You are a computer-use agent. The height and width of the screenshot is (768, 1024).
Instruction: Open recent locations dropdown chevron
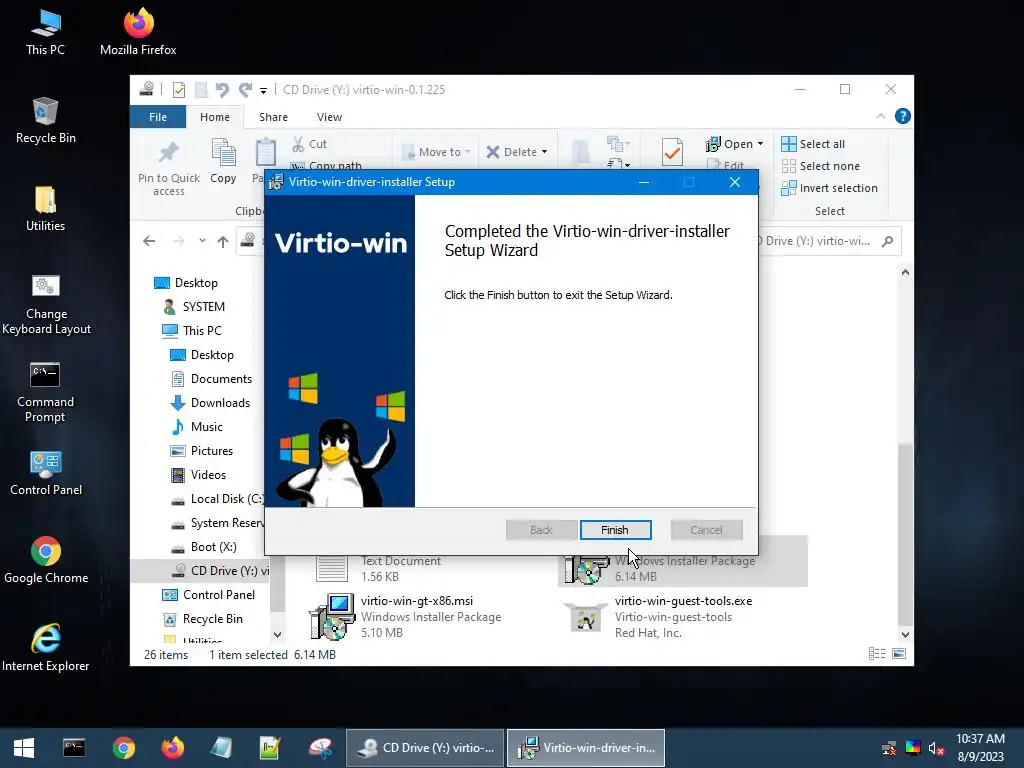[202, 241]
